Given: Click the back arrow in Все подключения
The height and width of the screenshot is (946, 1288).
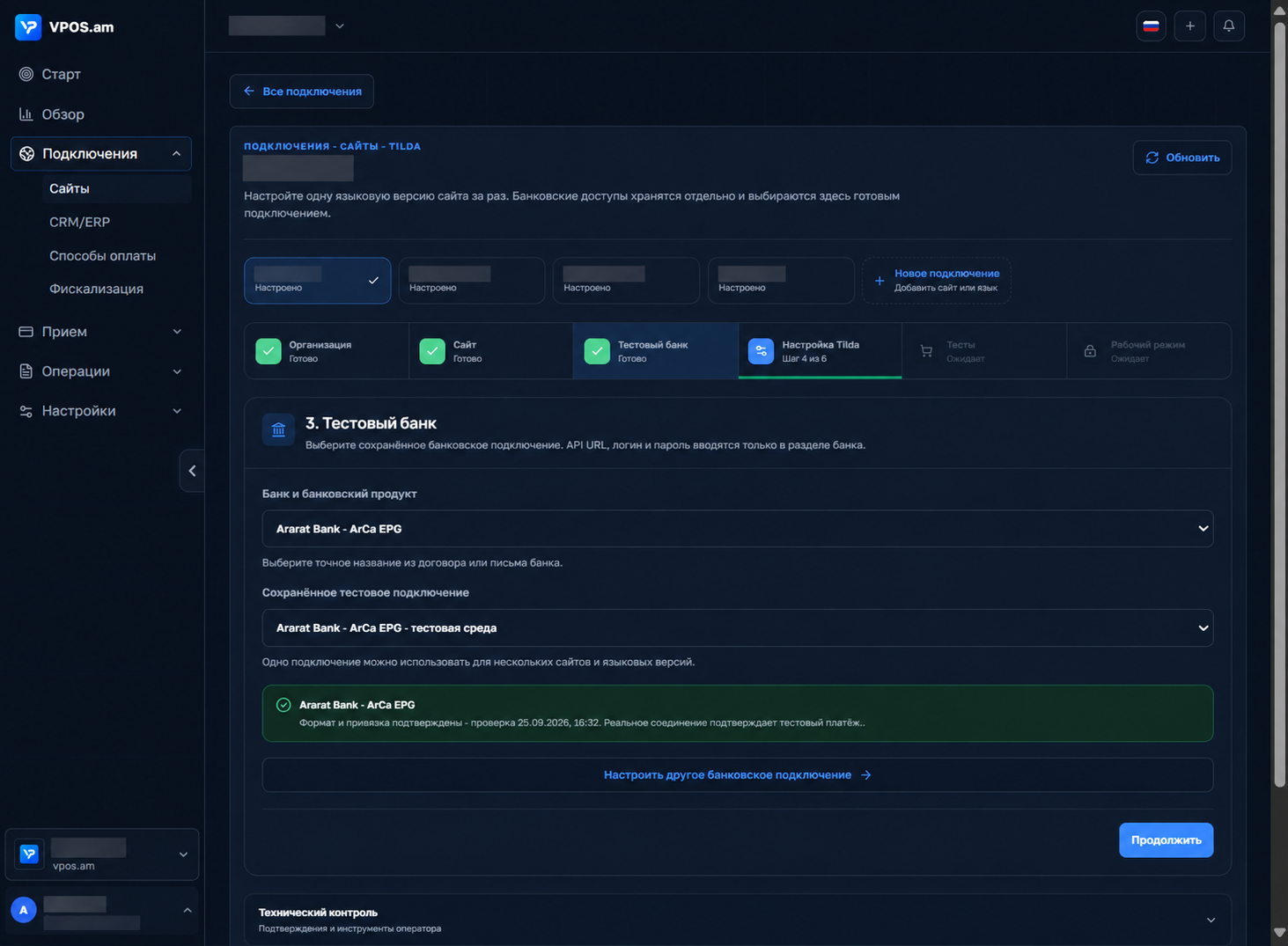Looking at the screenshot, I should click(249, 92).
